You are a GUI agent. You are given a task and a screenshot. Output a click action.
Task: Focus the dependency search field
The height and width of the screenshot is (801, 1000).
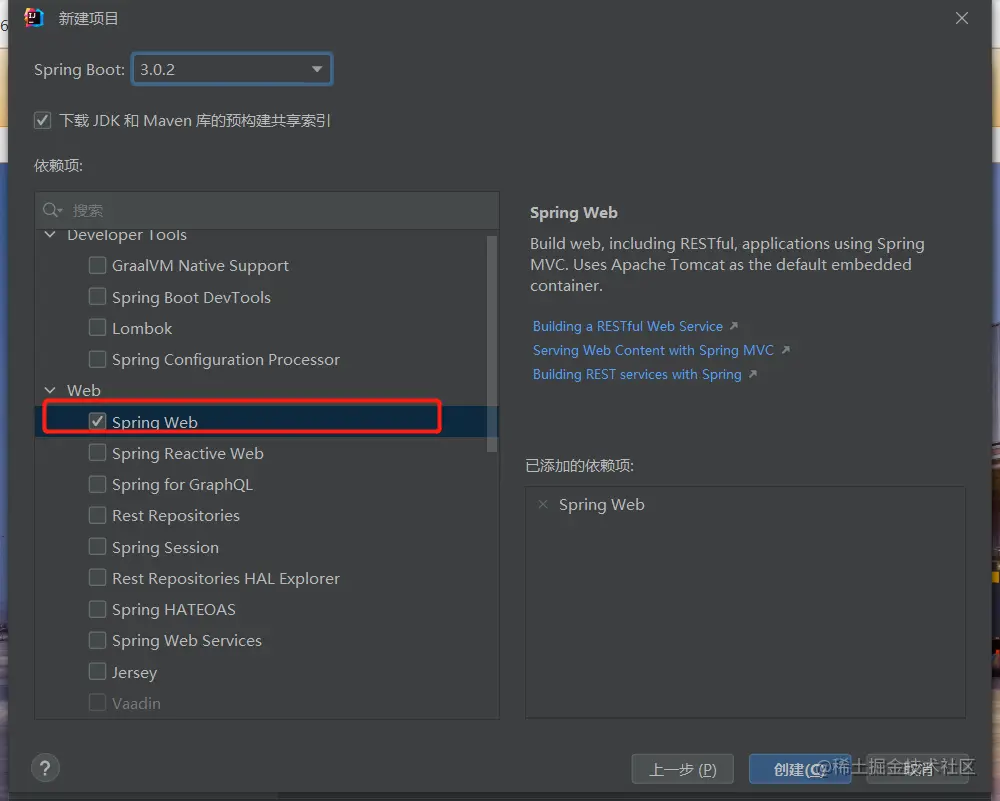(x=267, y=210)
